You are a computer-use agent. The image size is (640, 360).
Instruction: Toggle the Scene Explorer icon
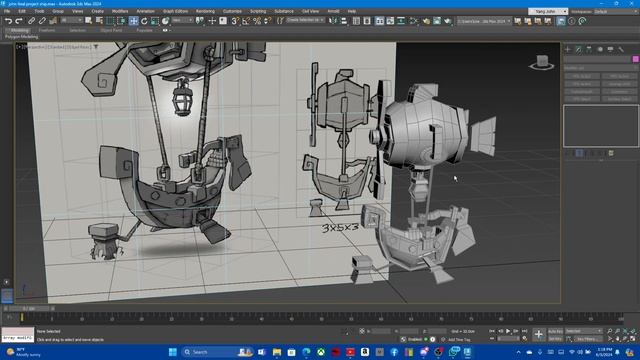pos(356,21)
